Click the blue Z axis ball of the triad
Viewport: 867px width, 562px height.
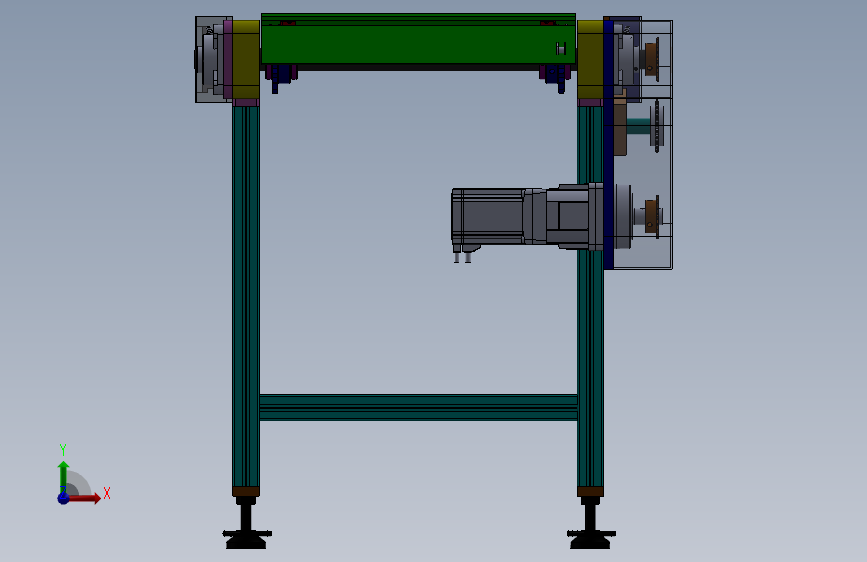(63, 498)
